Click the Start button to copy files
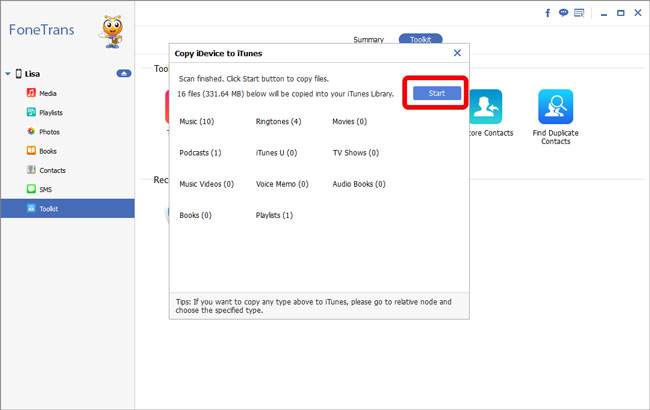 [x=437, y=93]
